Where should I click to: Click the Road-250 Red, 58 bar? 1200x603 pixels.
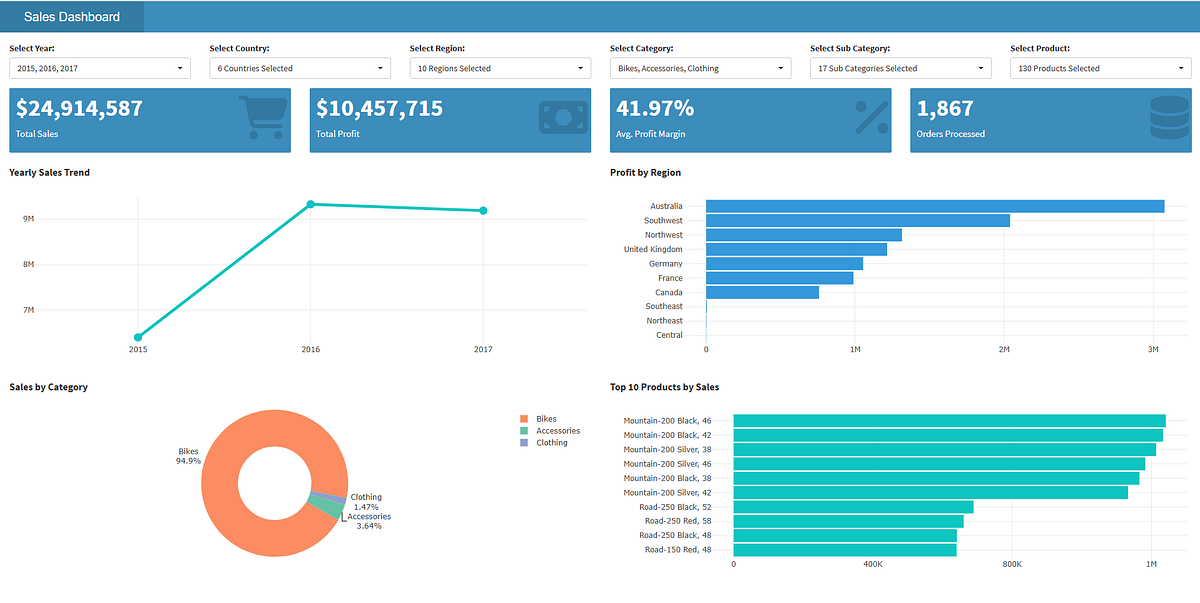(x=848, y=521)
